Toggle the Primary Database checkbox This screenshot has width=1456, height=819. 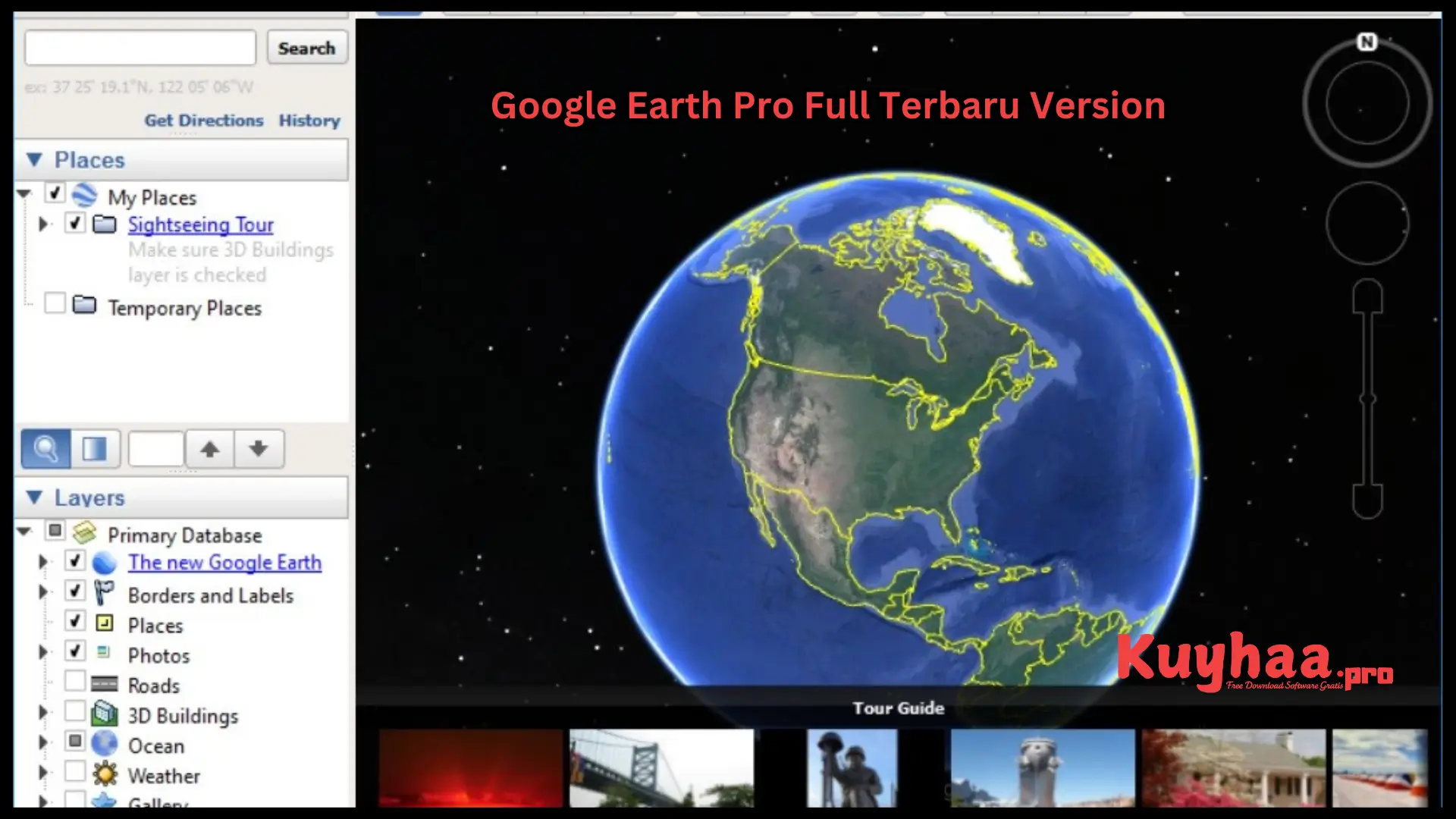click(x=55, y=531)
